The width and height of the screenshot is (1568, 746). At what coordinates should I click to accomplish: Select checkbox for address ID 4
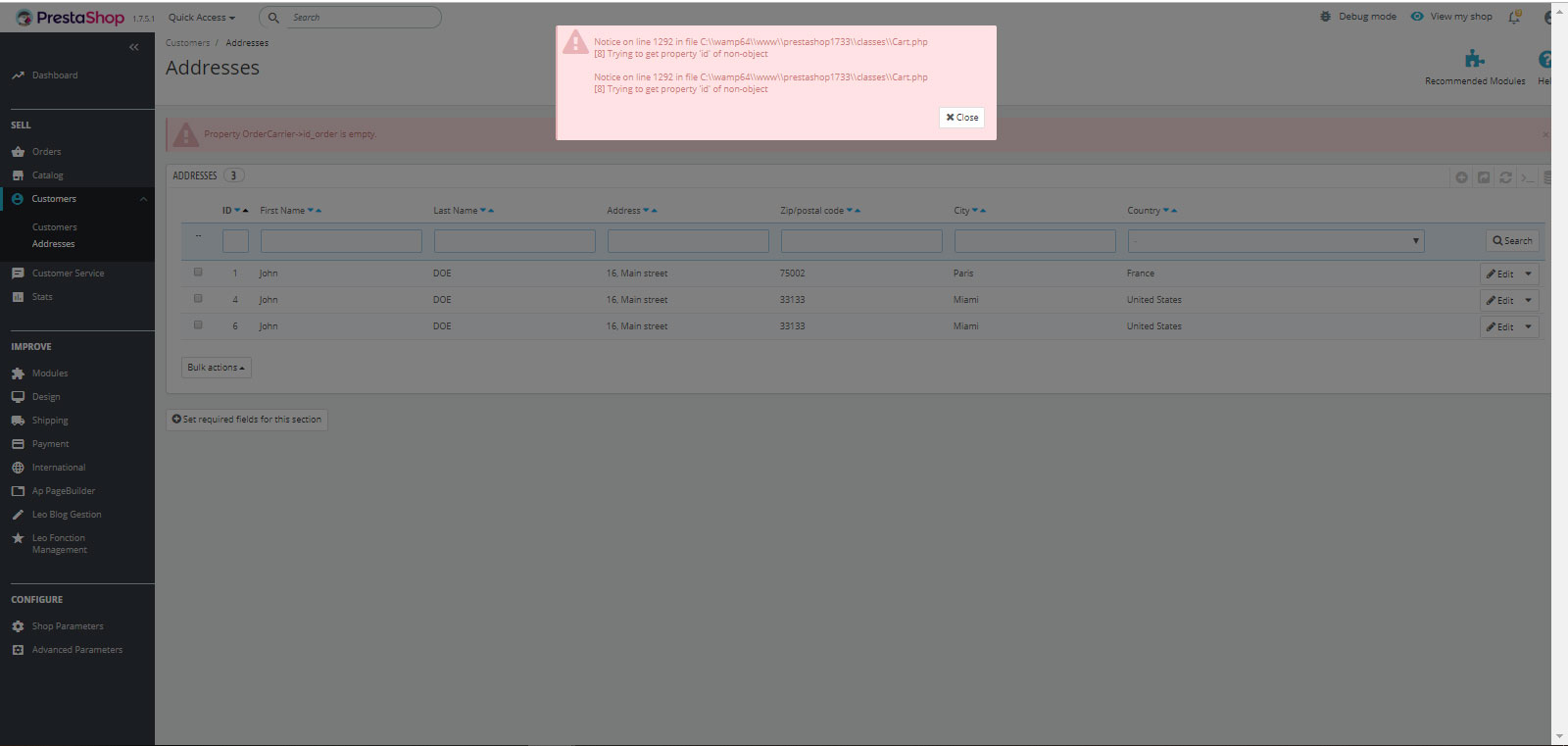pyautogui.click(x=198, y=299)
